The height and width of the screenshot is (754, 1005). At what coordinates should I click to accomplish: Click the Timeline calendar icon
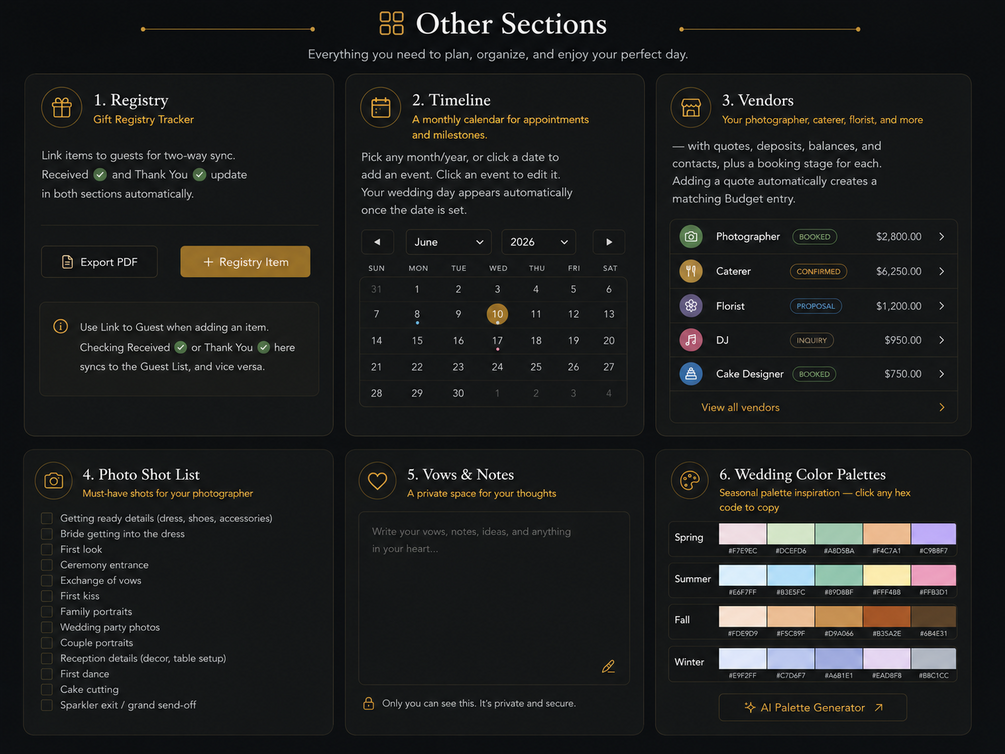click(381, 107)
